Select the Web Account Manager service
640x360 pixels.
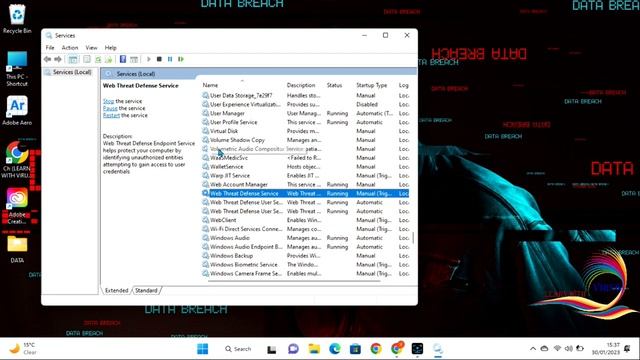pyautogui.click(x=305, y=184)
